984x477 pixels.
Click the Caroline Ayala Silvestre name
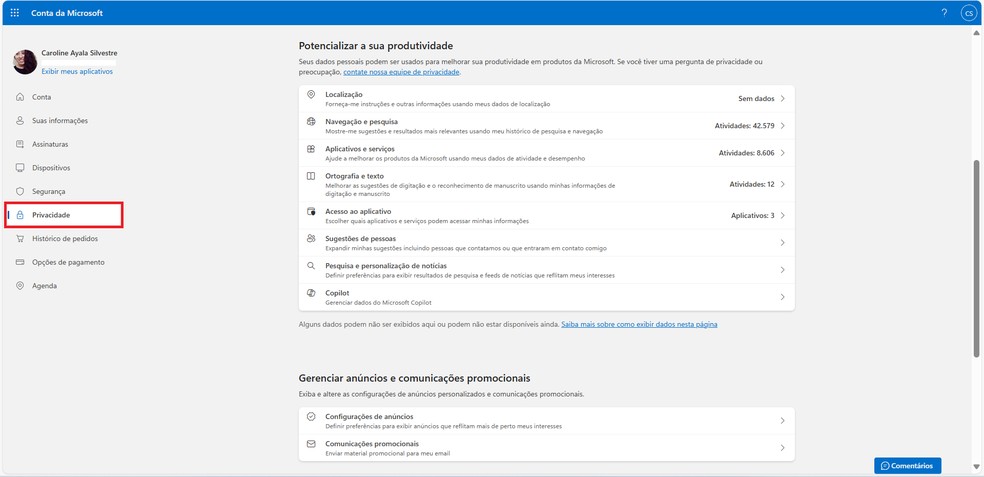[79, 53]
